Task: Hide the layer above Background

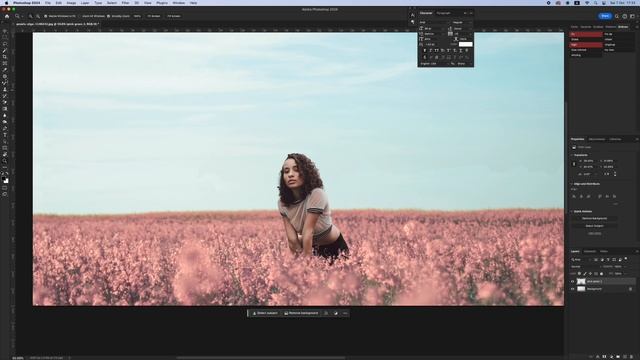Action: tap(572, 282)
